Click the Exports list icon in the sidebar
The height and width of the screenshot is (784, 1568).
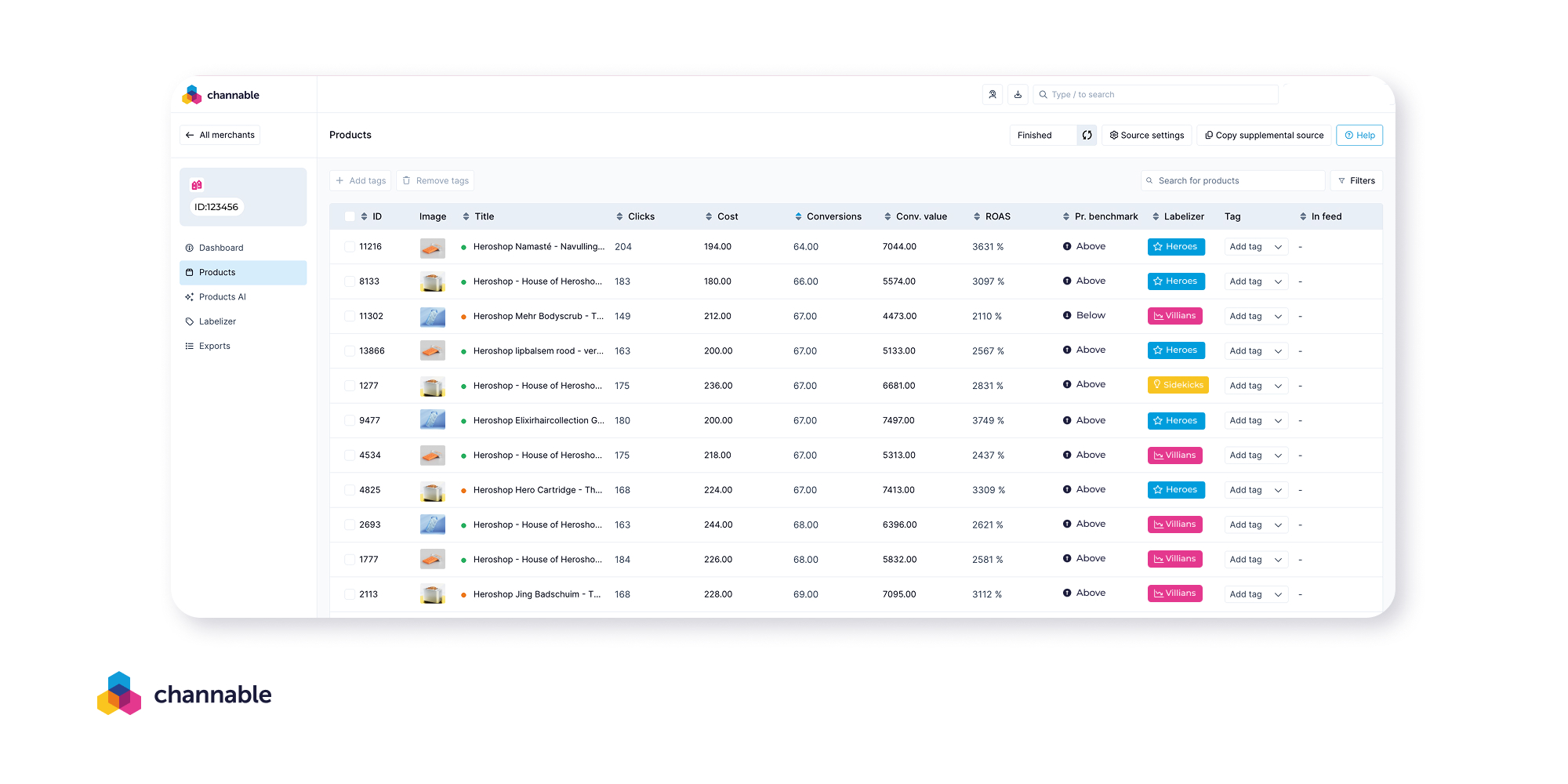point(189,346)
